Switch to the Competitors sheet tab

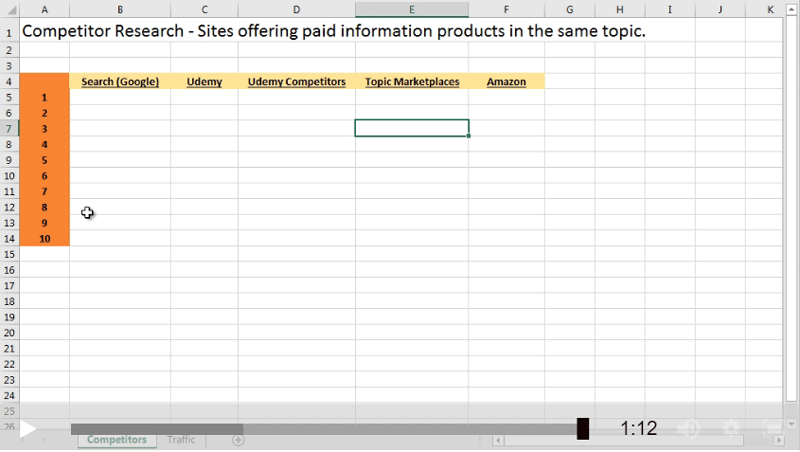[117, 440]
